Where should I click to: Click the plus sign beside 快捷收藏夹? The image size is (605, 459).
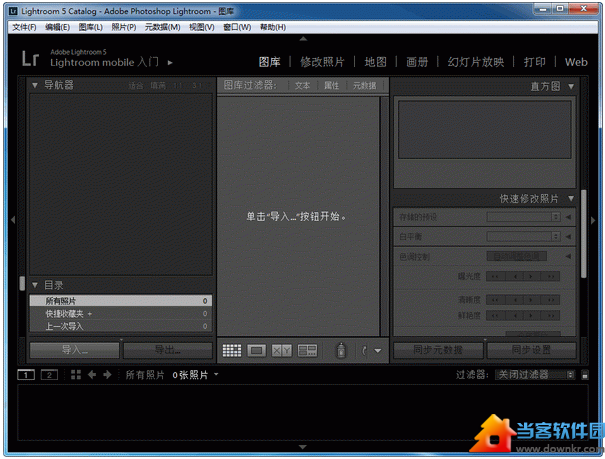click(x=90, y=314)
